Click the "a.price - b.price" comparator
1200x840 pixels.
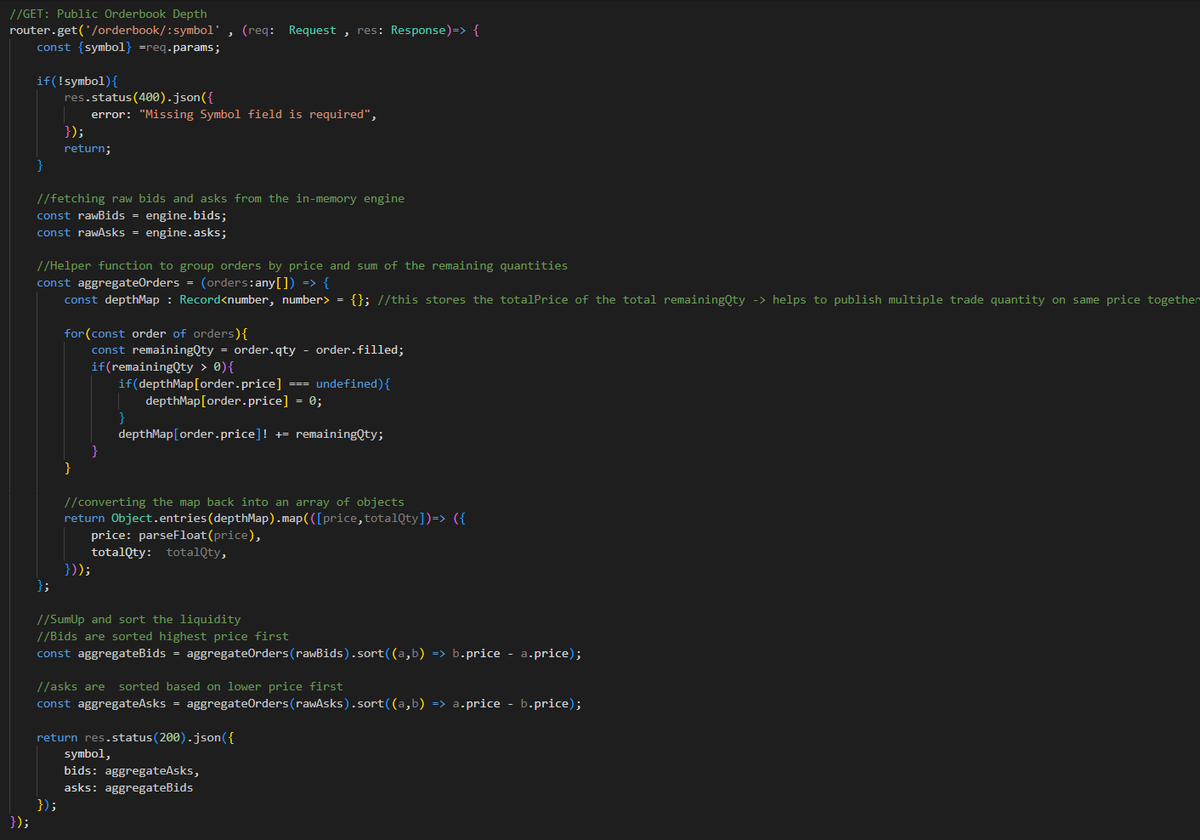click(x=511, y=704)
